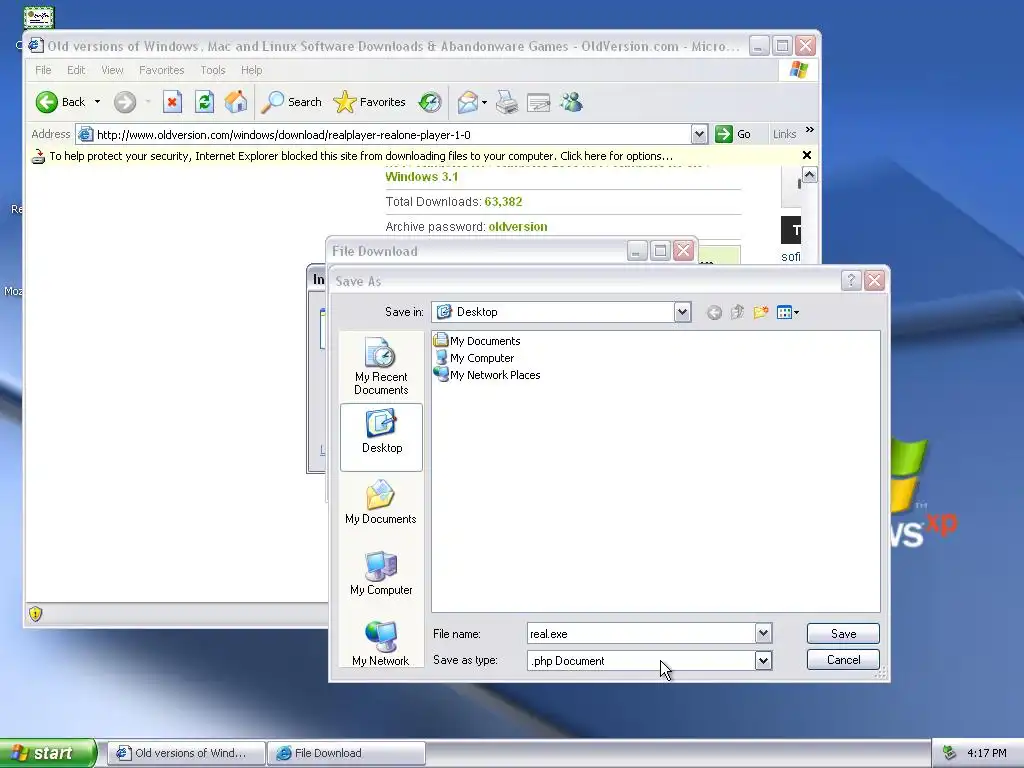The width and height of the screenshot is (1024, 768).
Task: Dismiss the information bar with X
Action: tap(807, 155)
